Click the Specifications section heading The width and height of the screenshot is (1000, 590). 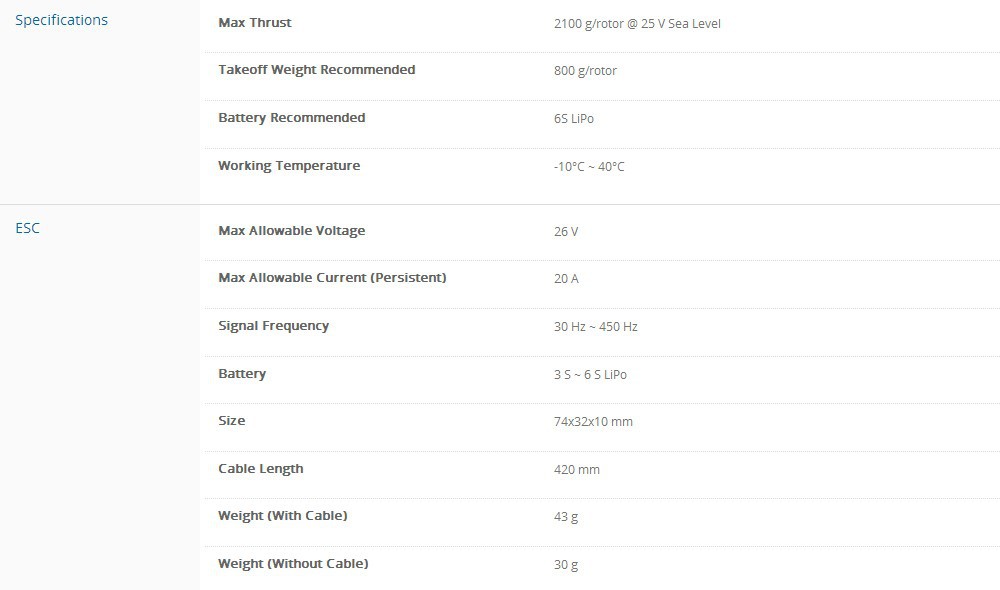61,20
